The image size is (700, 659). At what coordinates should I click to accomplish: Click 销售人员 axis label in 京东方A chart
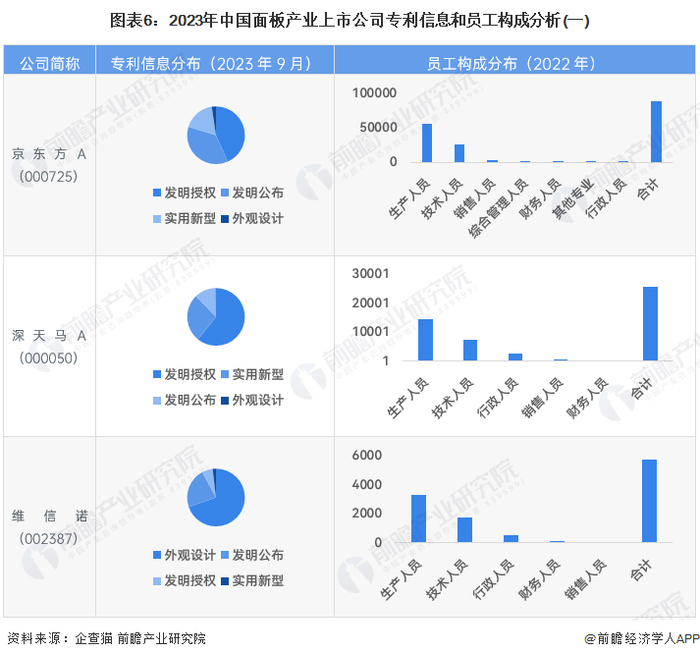click(x=475, y=199)
